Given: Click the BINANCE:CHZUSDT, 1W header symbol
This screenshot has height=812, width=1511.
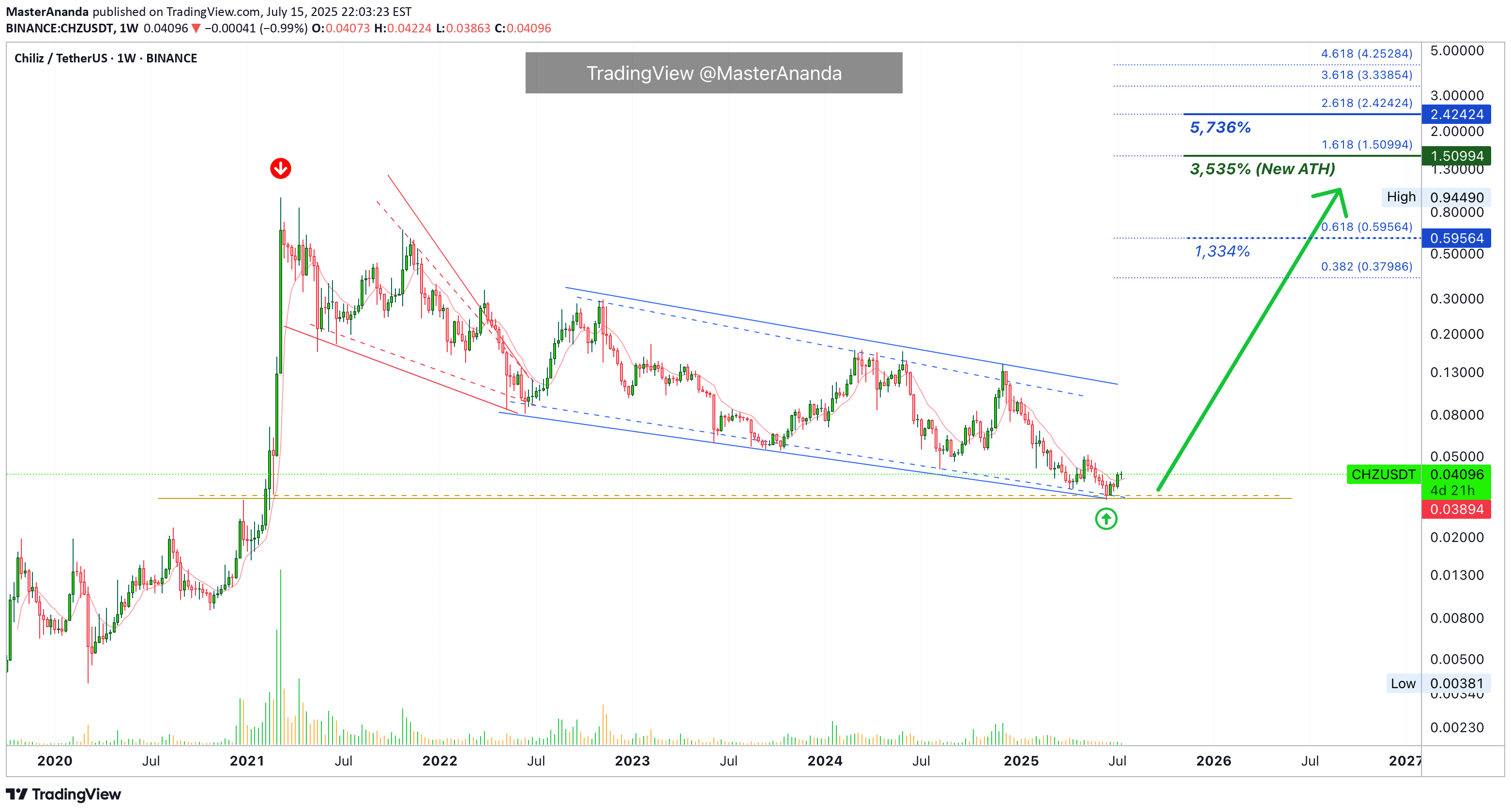Looking at the screenshot, I should [72, 28].
